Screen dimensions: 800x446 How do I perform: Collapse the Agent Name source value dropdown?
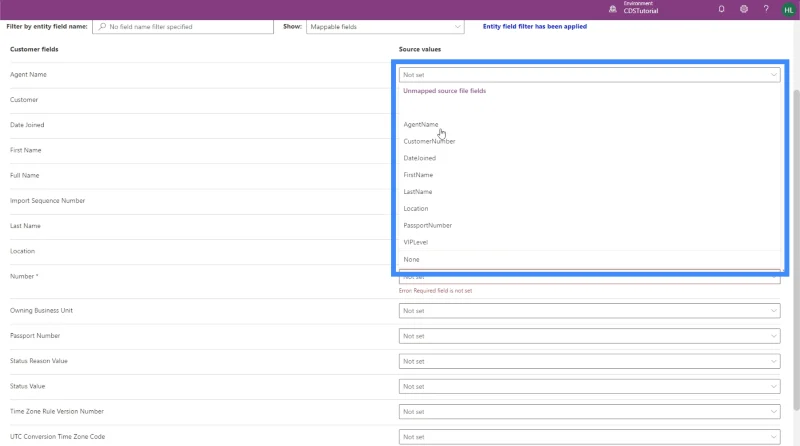coord(589,75)
